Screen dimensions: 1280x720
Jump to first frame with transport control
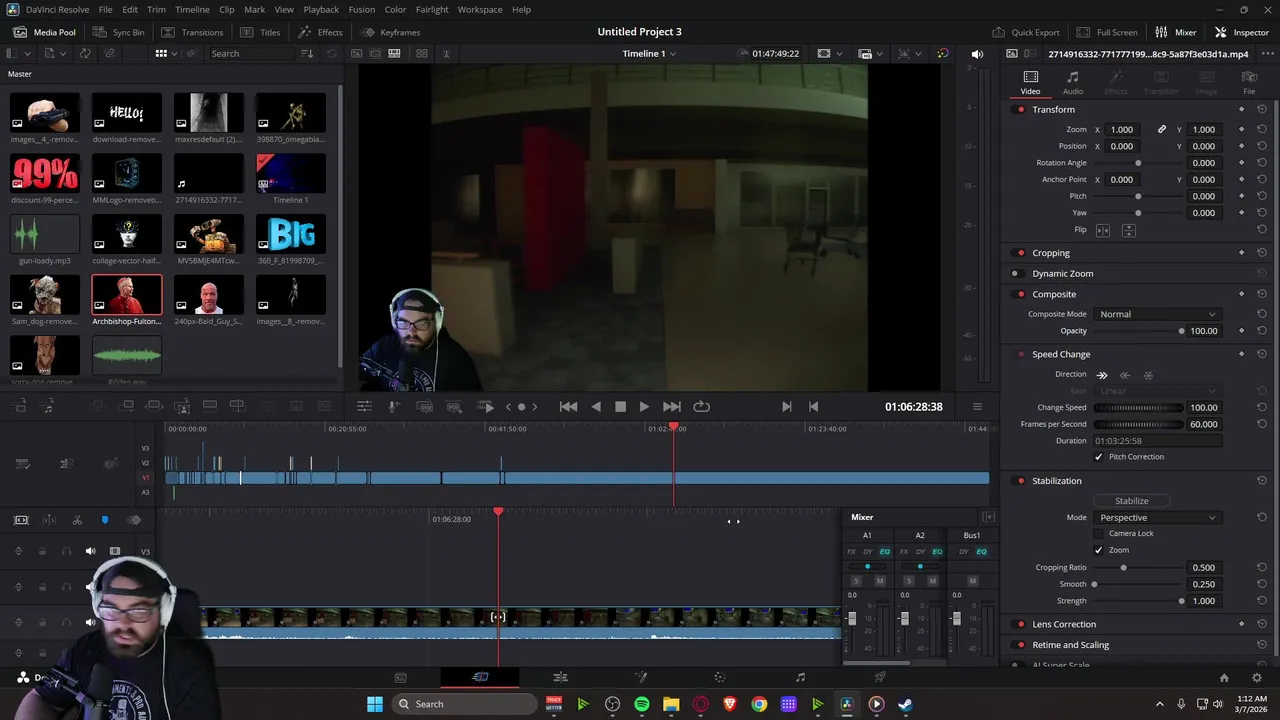[568, 406]
